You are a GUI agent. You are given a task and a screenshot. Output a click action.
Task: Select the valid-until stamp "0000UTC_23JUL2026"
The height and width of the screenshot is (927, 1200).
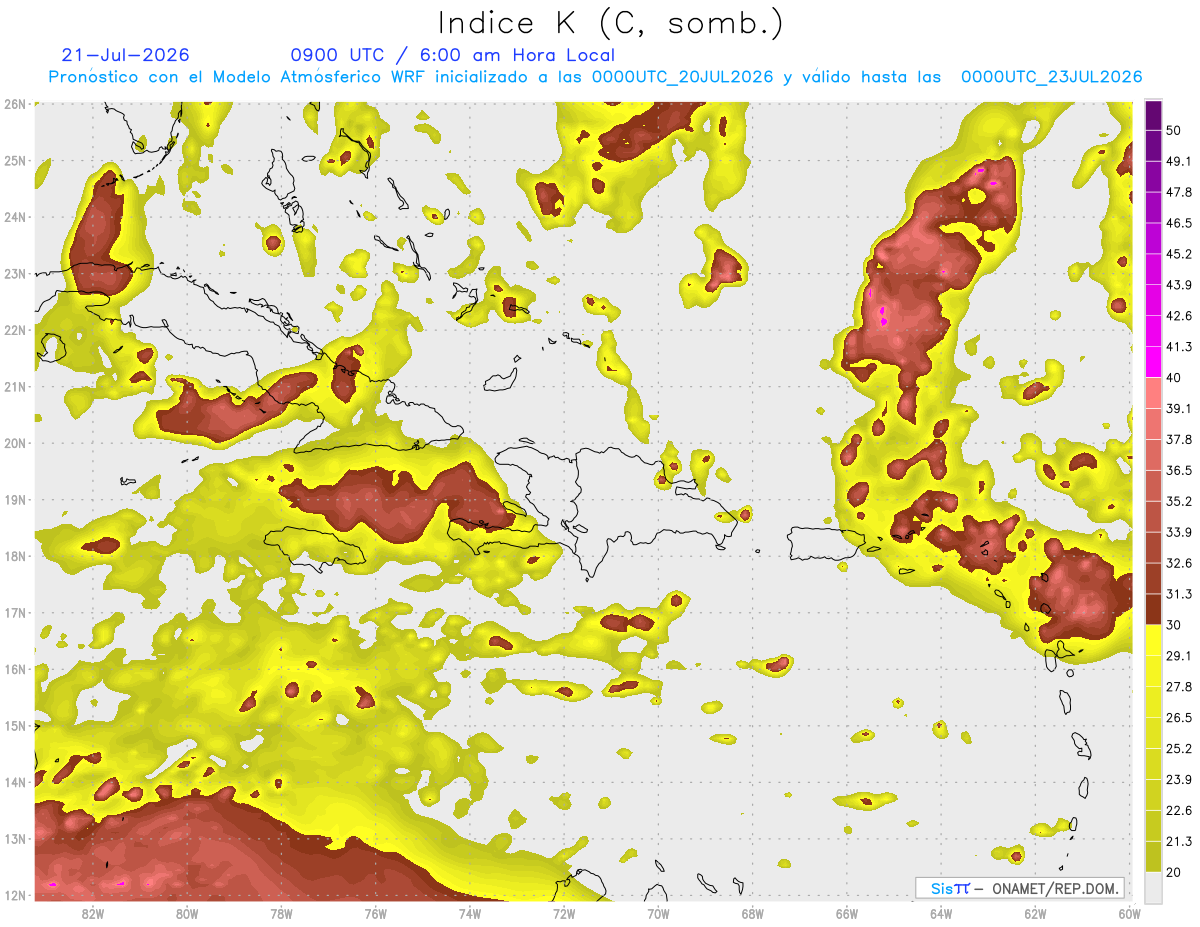[x=1052, y=77]
